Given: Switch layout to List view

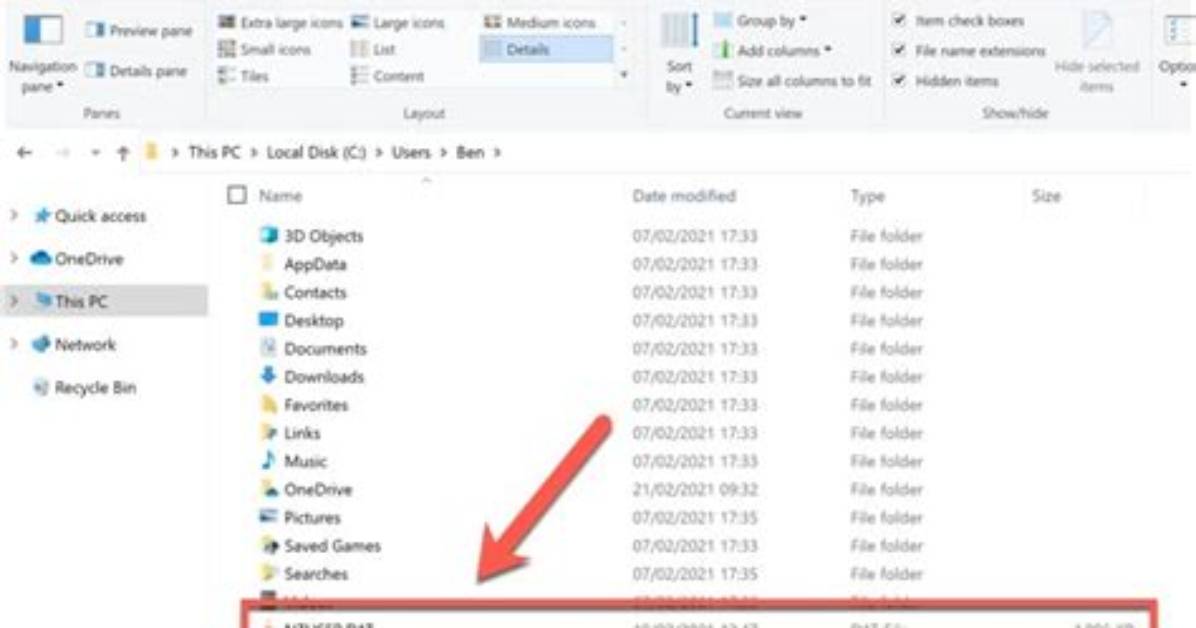Looking at the screenshot, I should click(x=373, y=50).
